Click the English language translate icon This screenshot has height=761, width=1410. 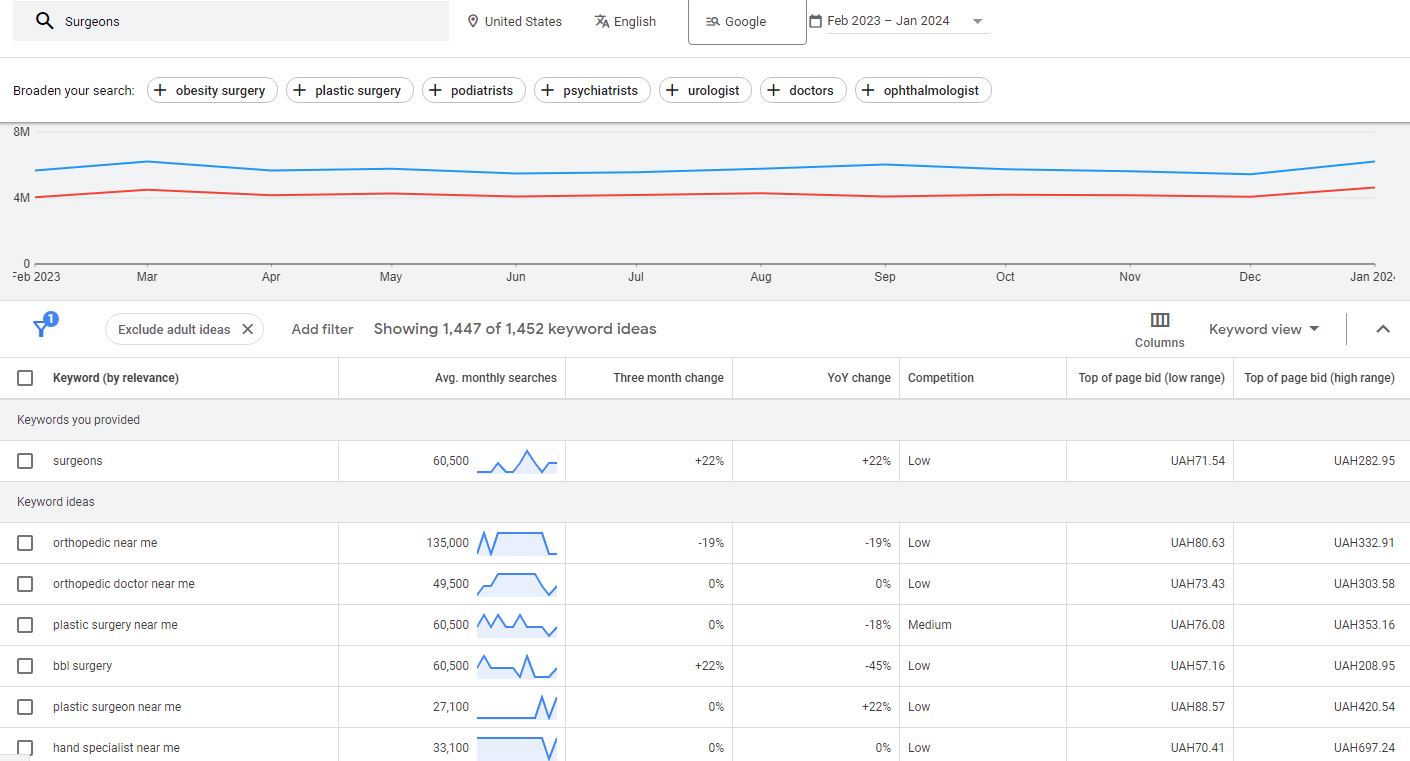pyautogui.click(x=602, y=21)
